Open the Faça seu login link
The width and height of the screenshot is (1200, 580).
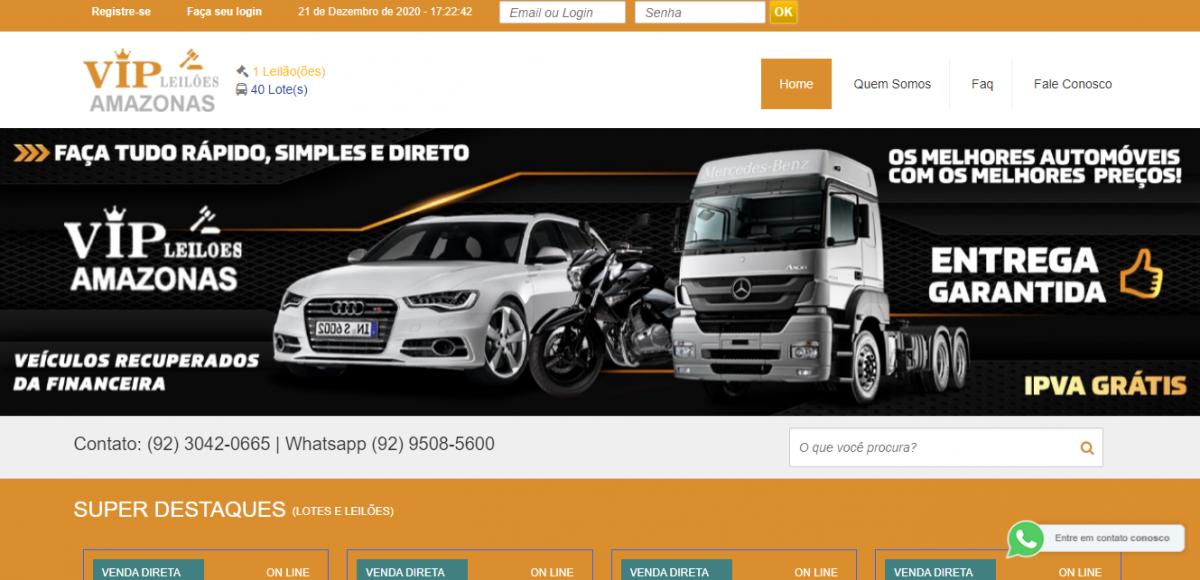(224, 12)
